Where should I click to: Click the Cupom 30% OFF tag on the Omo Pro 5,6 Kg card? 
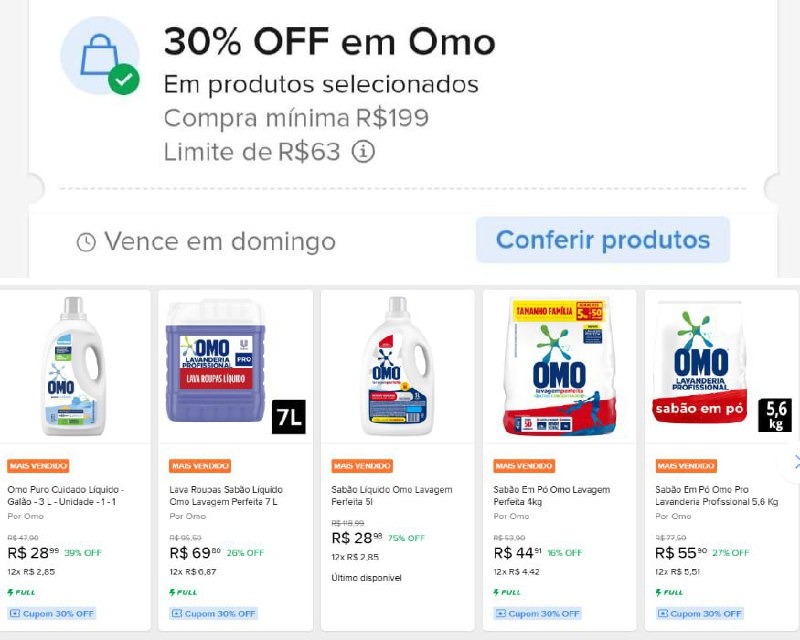700,613
